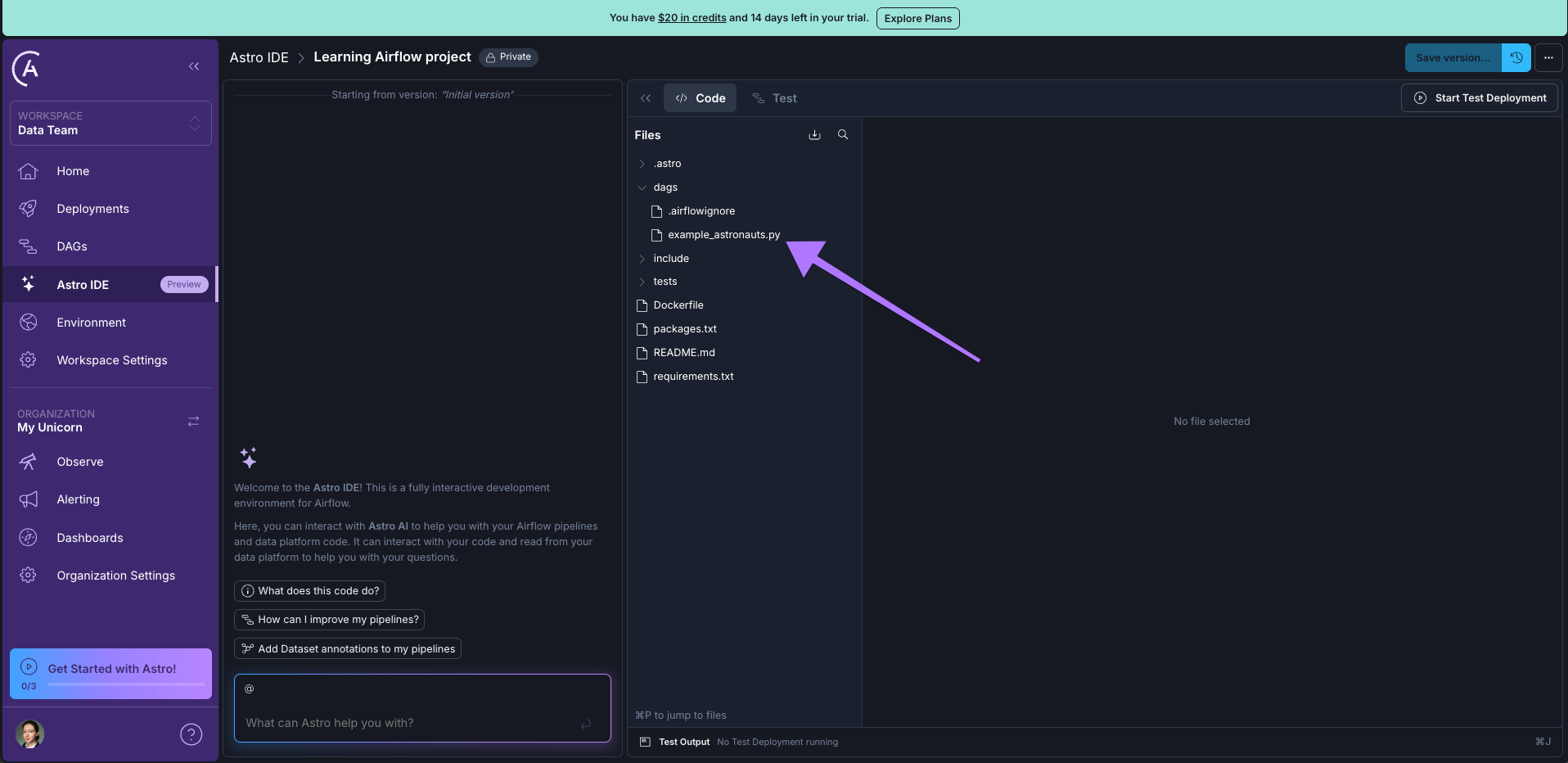Click the Explore Plans button
Screen dimensions: 1568x763
917,18
